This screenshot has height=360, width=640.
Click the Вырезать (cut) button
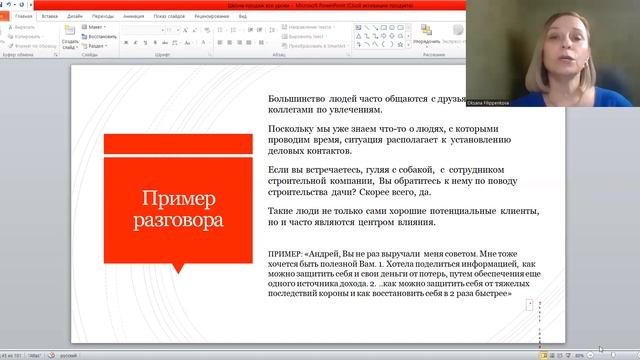pos(22,27)
